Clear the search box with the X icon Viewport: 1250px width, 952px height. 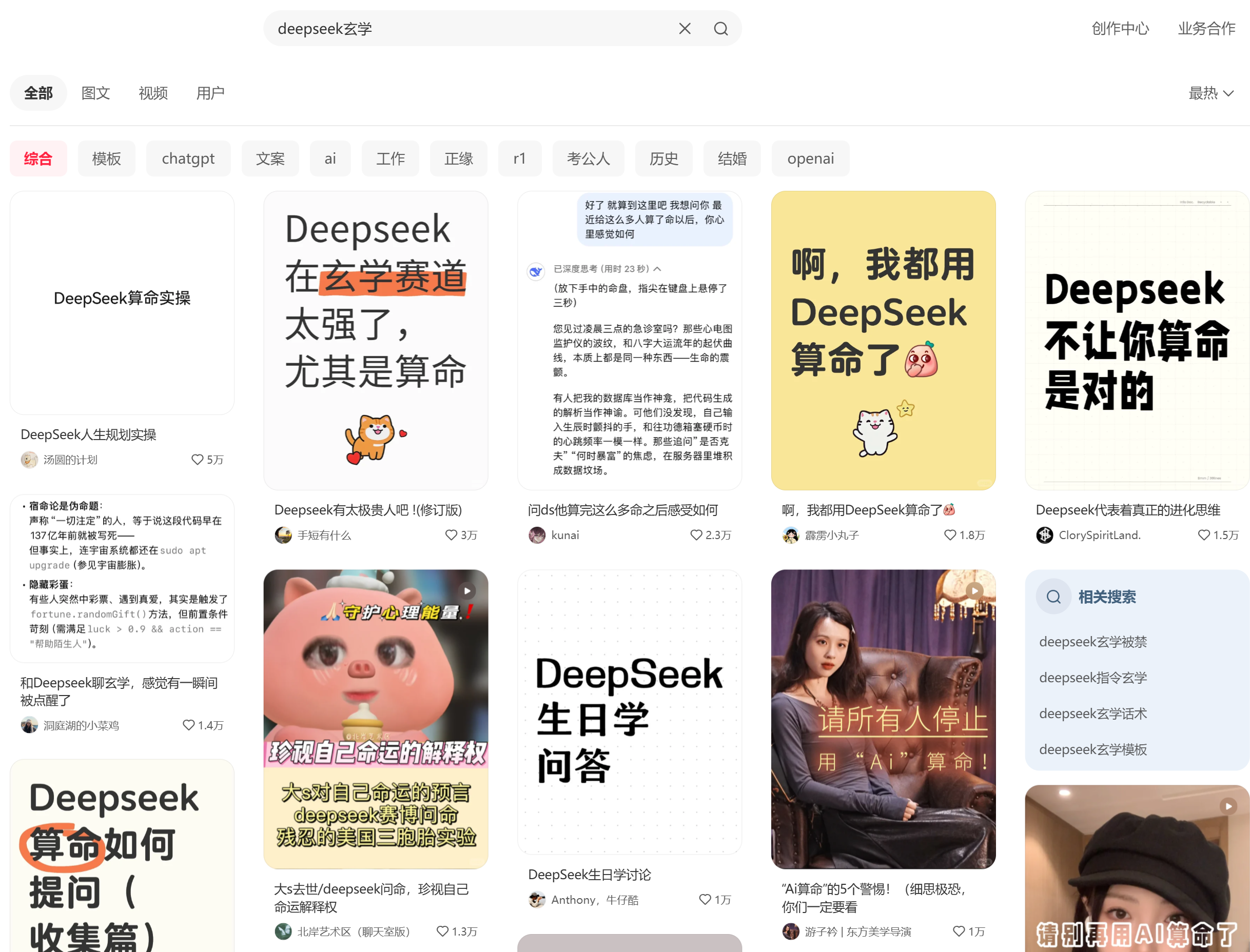(x=684, y=28)
